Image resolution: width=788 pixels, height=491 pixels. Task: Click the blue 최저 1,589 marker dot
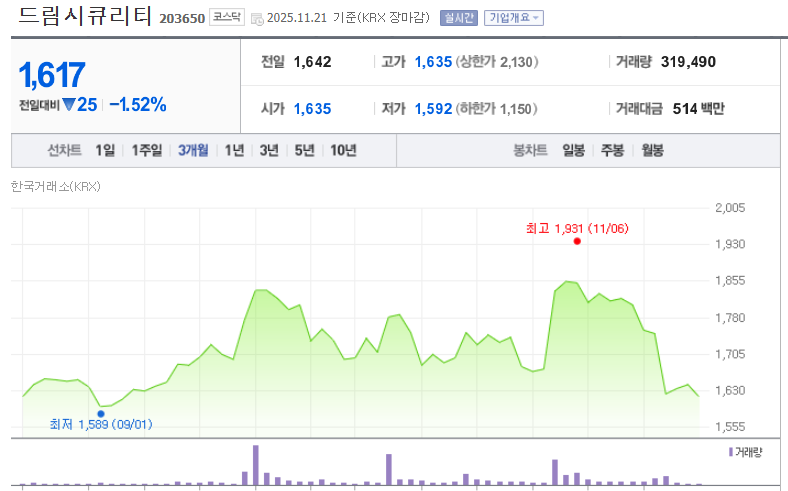click(x=101, y=414)
